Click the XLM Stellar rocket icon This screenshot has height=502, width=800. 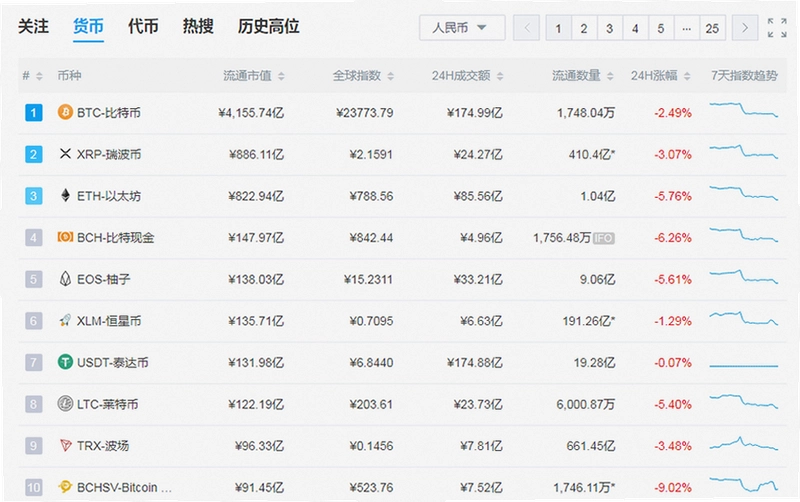[x=65, y=320]
